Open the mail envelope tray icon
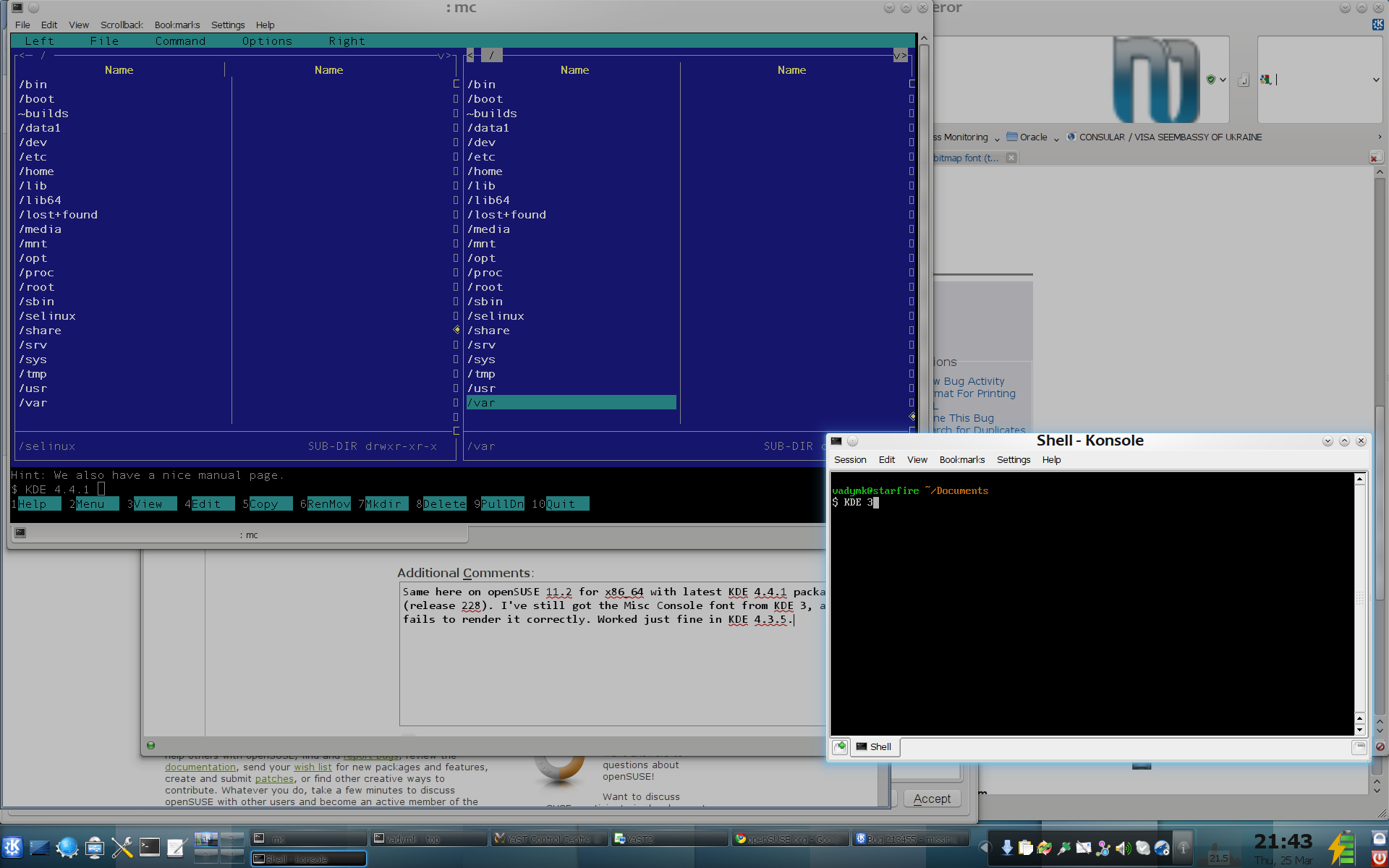Screen dimensions: 1389x868 tap(1084, 848)
